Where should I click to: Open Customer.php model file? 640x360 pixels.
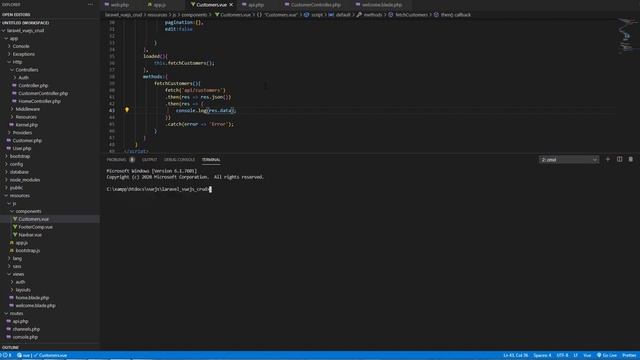point(27,140)
